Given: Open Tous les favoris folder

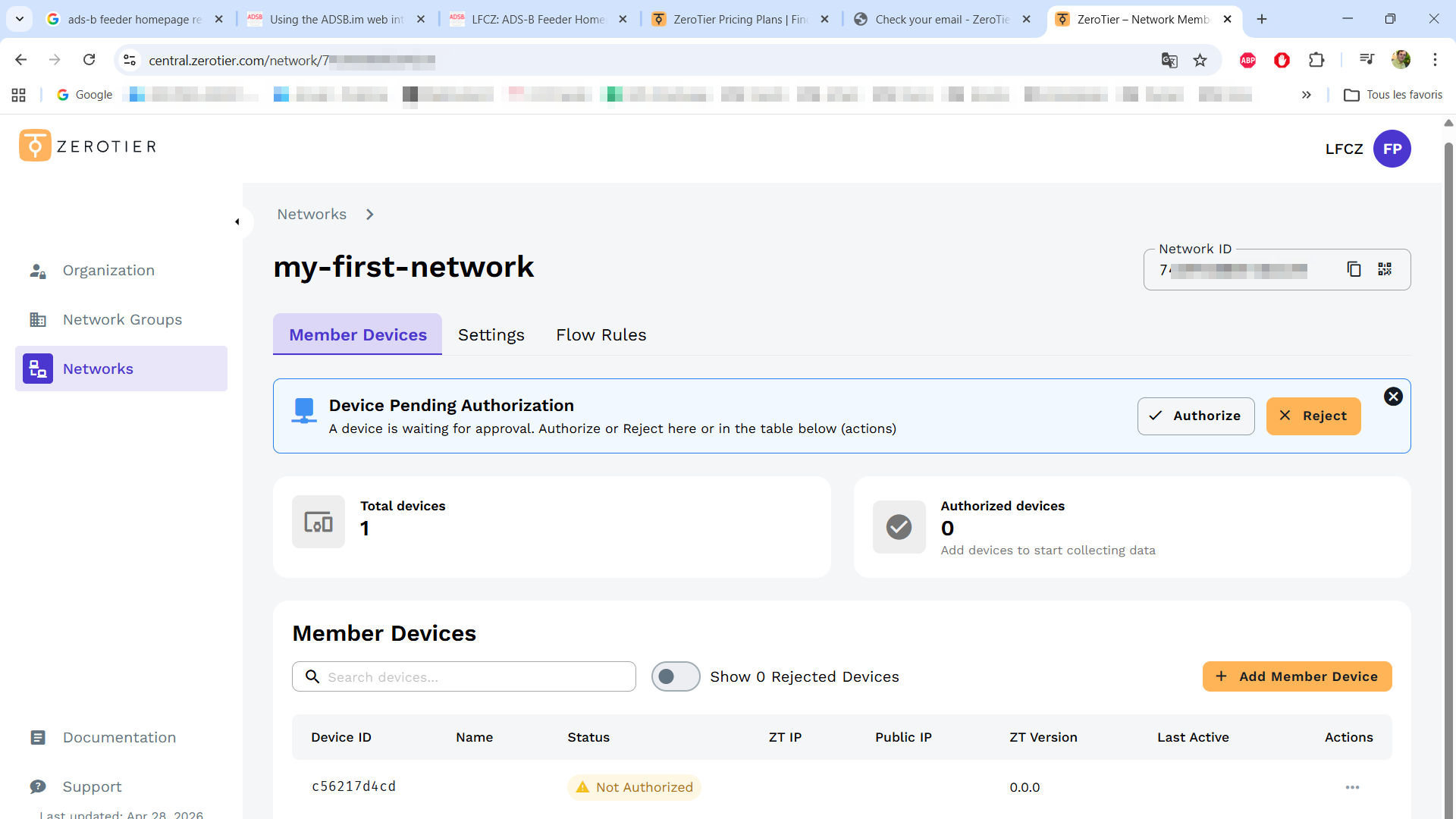Looking at the screenshot, I should pos(1392,95).
